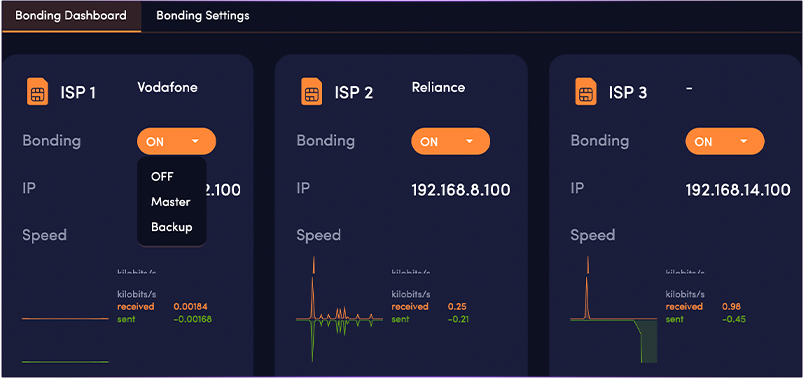Click received value 0.25

(x=457, y=307)
